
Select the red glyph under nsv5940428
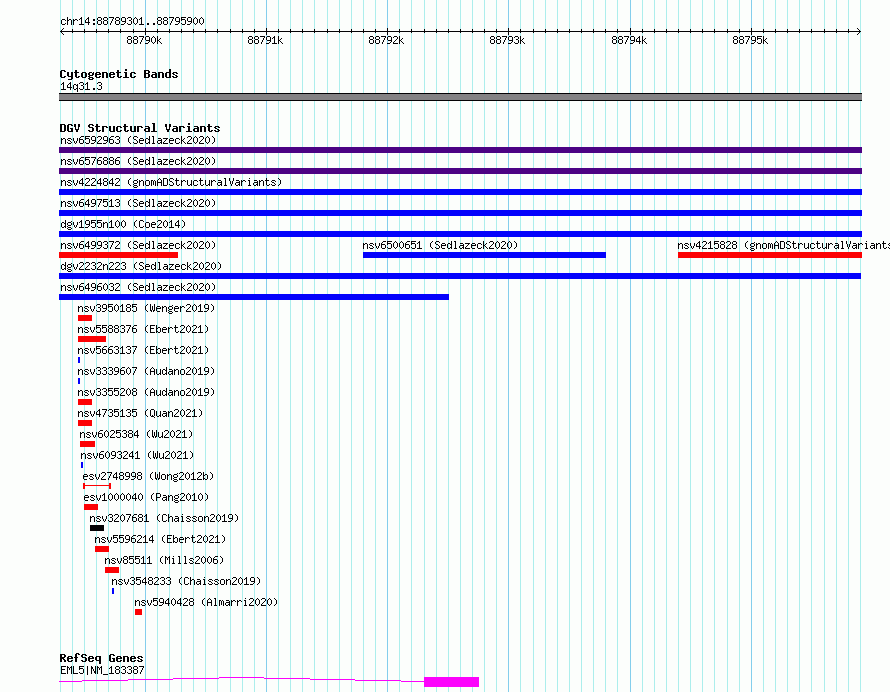138,612
